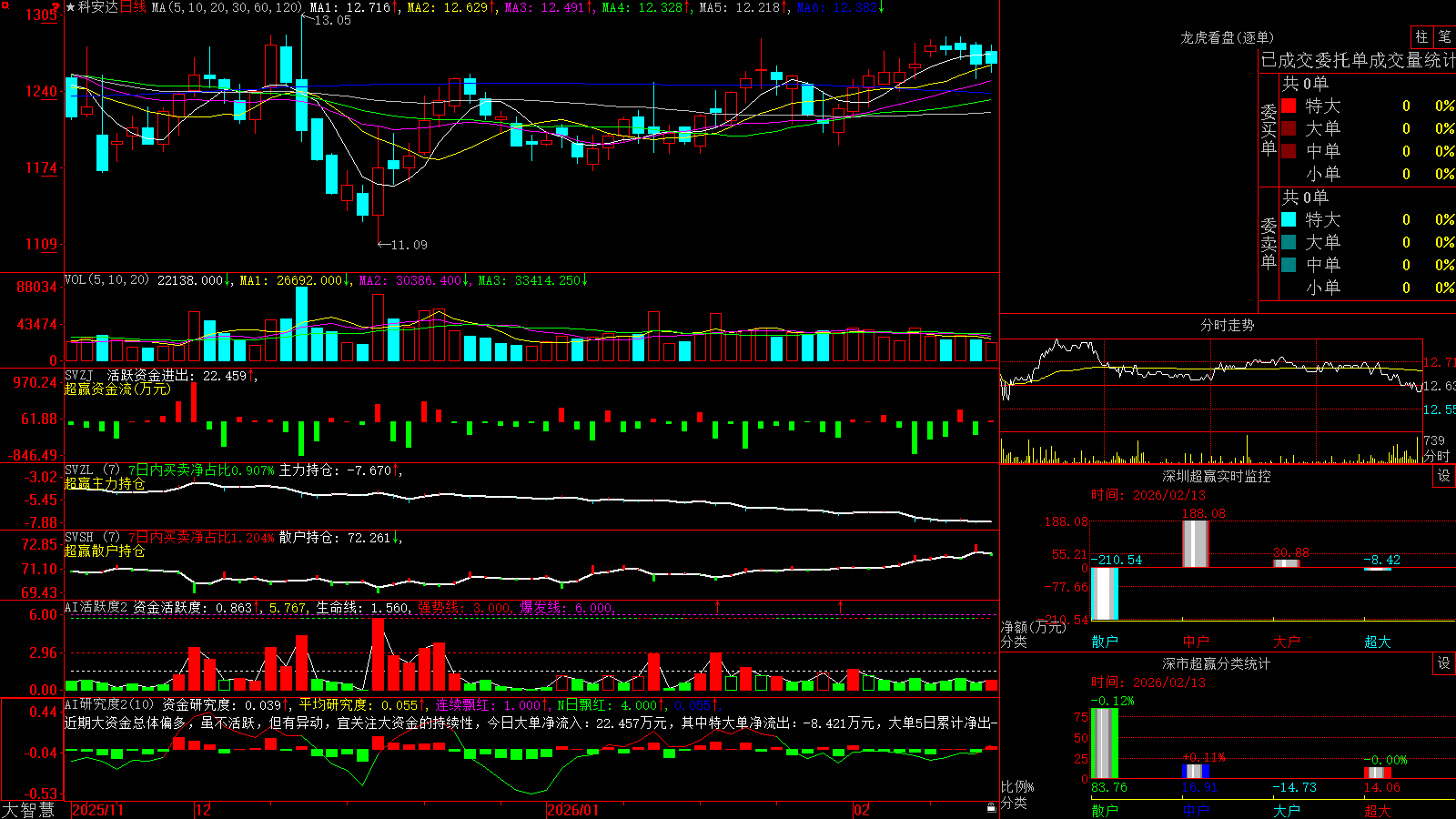Click the 科安达 stock name
The width and height of the screenshot is (1456, 819).
tap(98, 7)
